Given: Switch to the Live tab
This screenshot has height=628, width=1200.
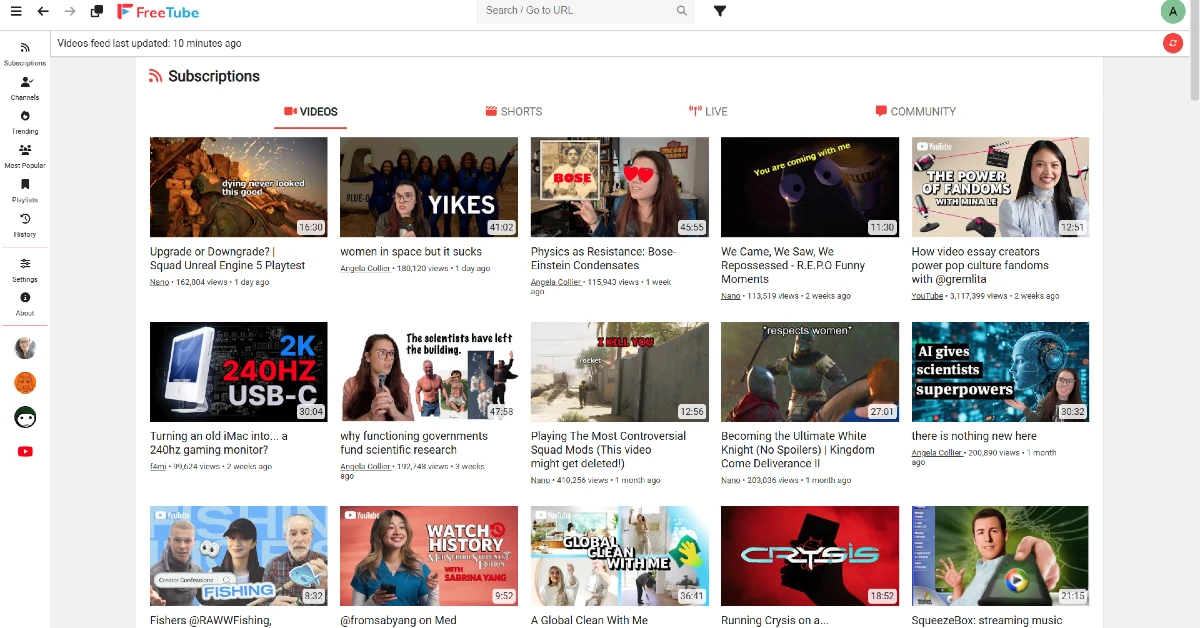Looking at the screenshot, I should click(x=708, y=112).
